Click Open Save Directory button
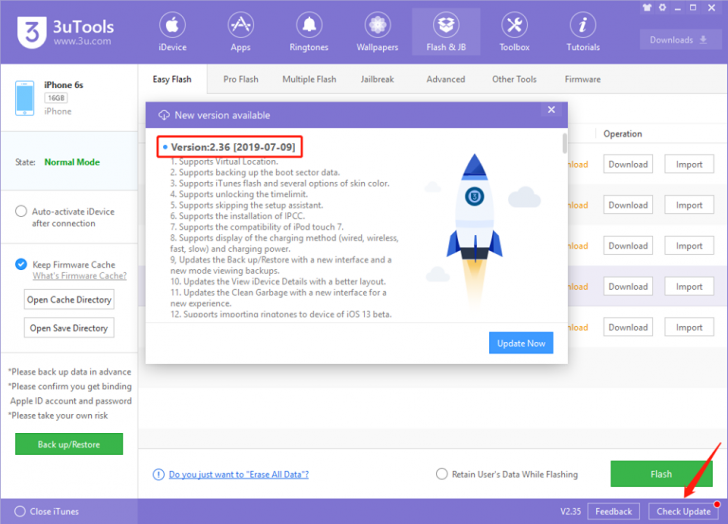The height and width of the screenshot is (524, 728). 69,328
